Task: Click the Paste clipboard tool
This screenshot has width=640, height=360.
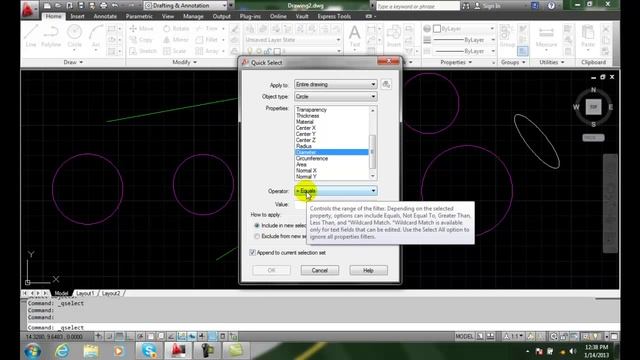Action: tap(588, 36)
